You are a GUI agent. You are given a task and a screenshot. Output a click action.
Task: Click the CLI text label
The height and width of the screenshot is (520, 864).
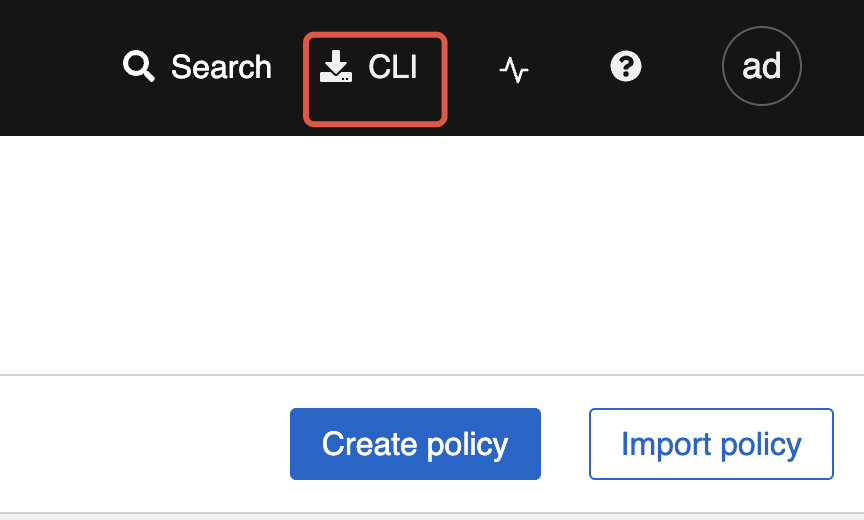393,67
